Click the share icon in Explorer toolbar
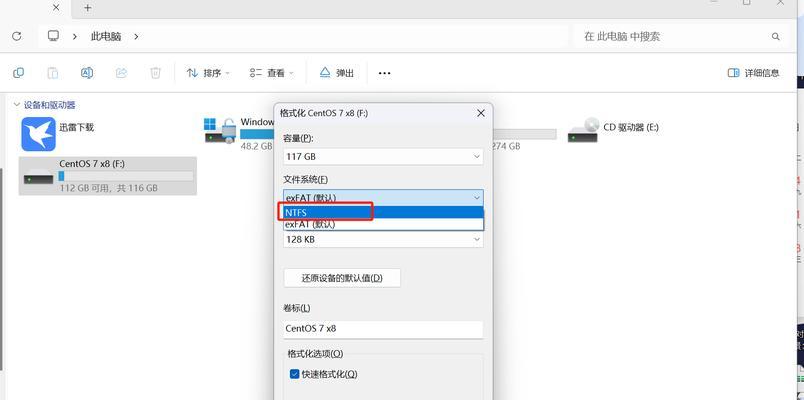This screenshot has width=804, height=400. tap(122, 73)
